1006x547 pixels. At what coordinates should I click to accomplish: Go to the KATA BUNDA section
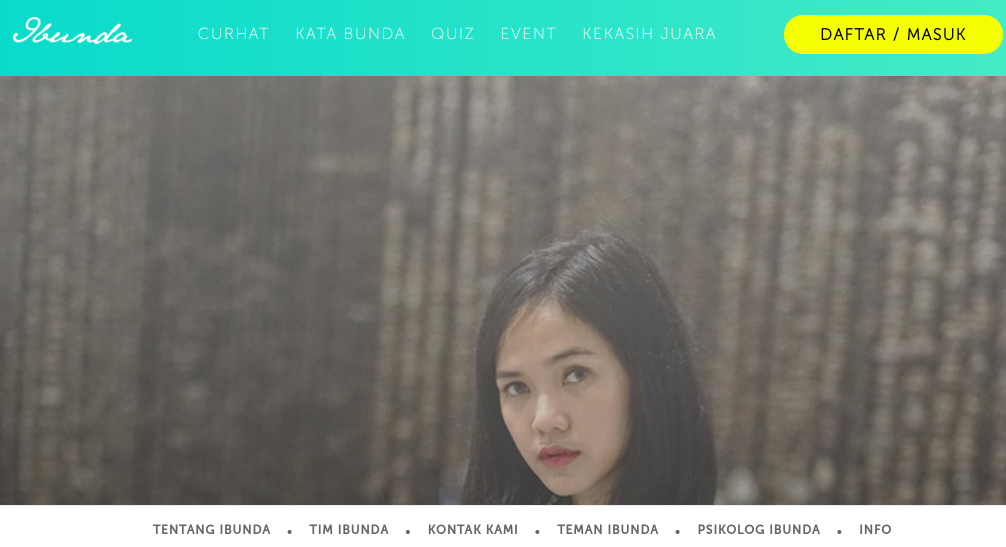pos(350,34)
